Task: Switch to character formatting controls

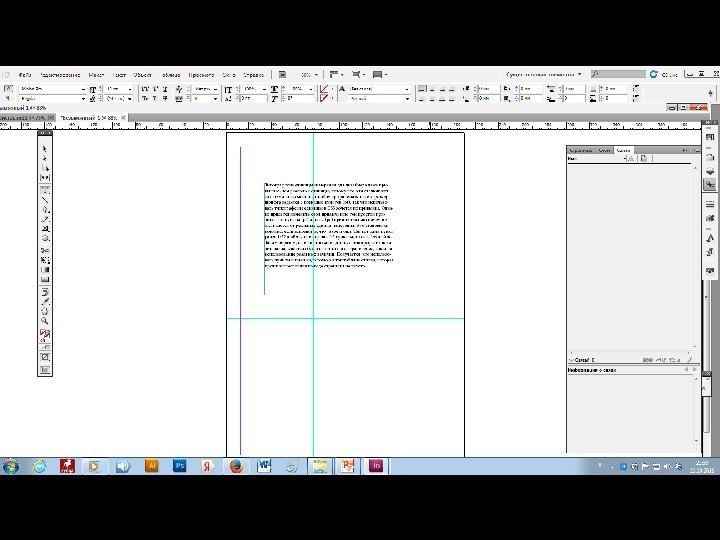Action: tap(8, 88)
